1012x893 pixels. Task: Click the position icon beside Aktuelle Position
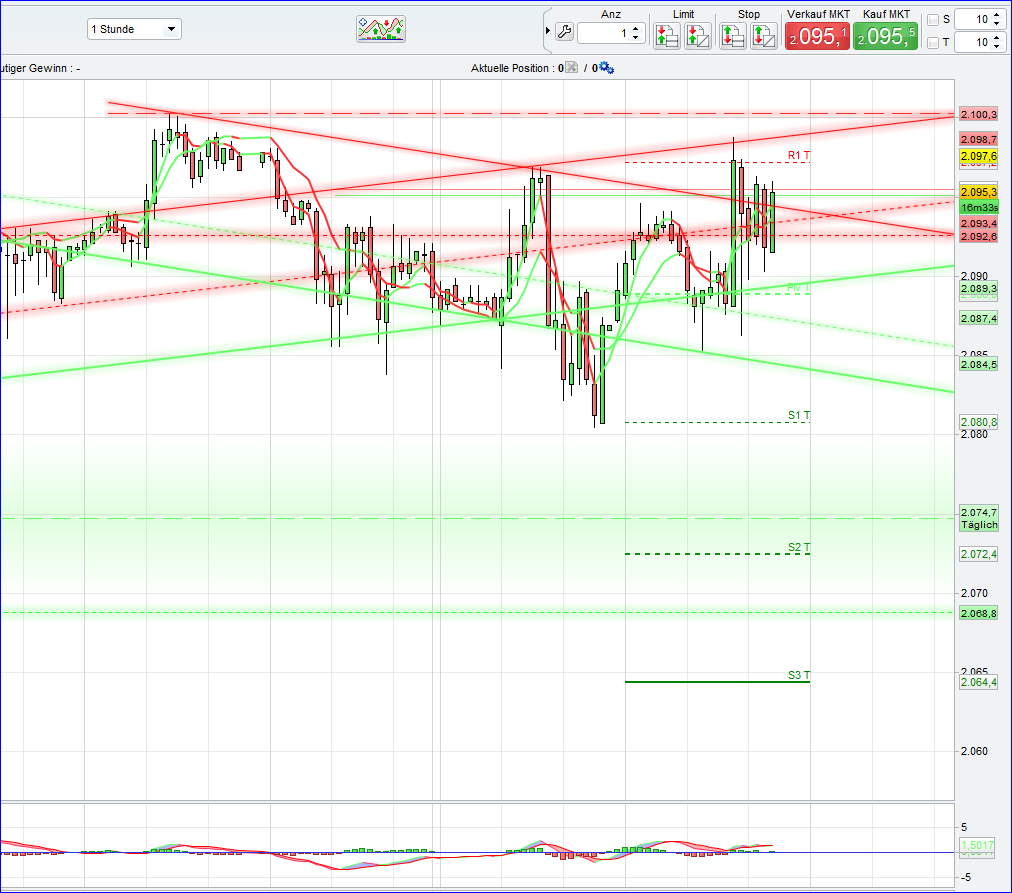[x=570, y=67]
